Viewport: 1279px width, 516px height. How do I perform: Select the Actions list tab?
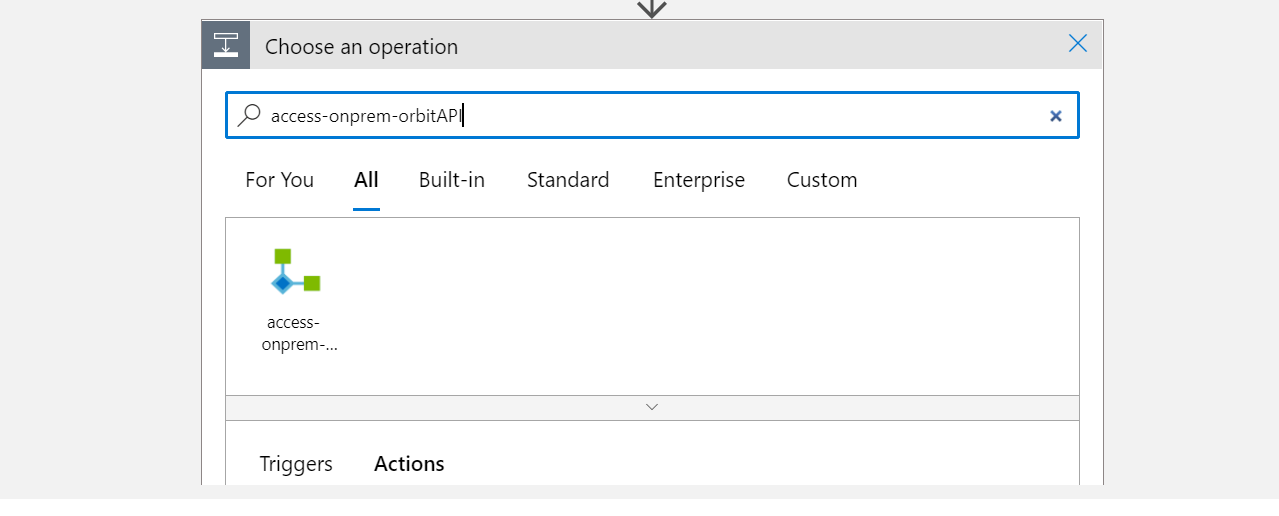[409, 464]
